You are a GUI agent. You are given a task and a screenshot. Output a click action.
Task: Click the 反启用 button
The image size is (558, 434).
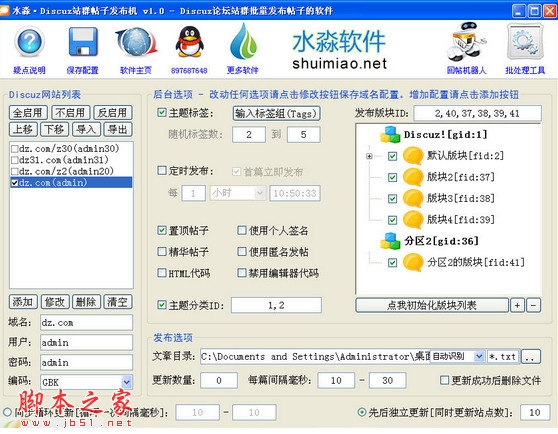click(113, 113)
